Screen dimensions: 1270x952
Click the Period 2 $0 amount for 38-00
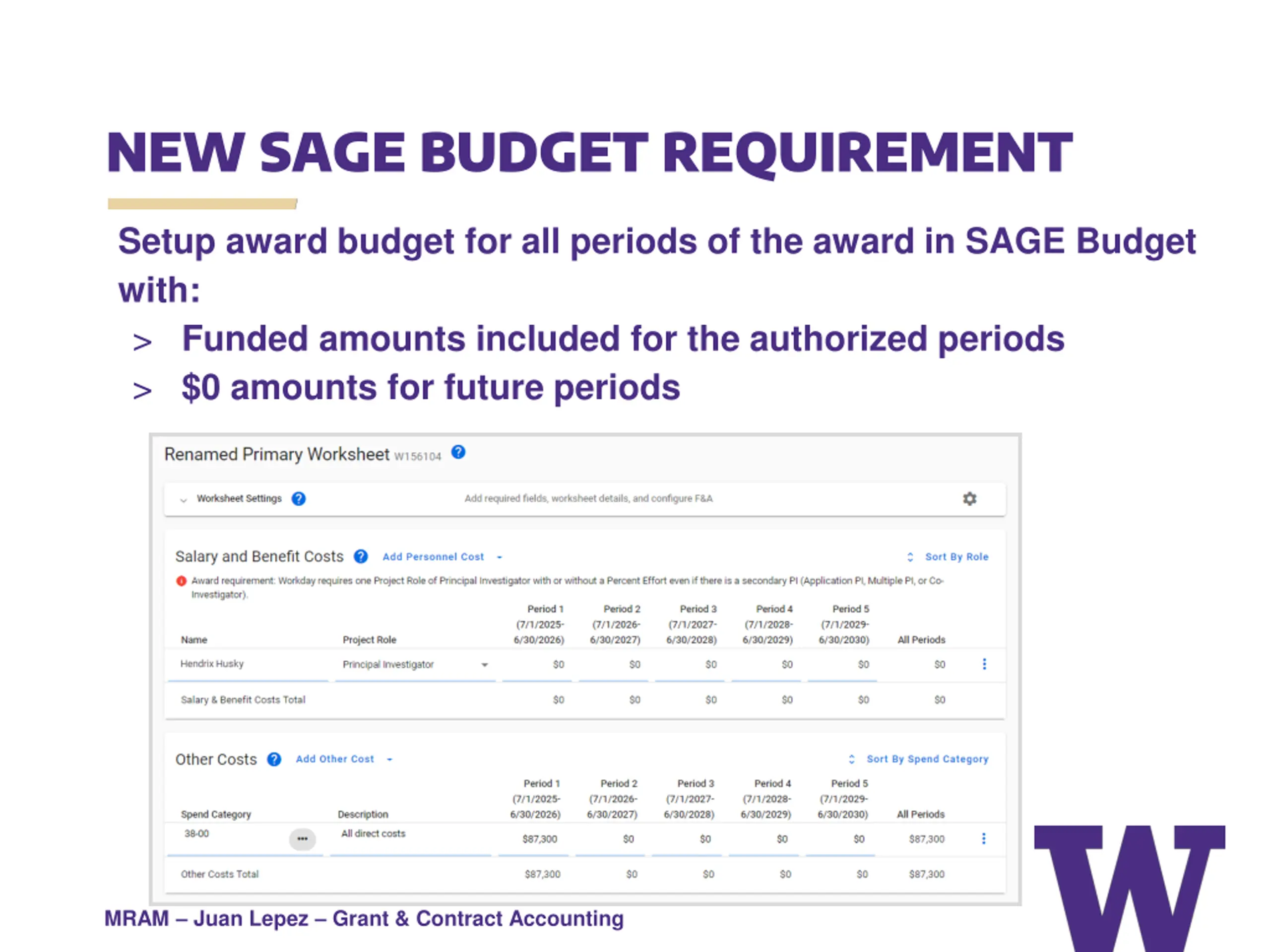(628, 839)
